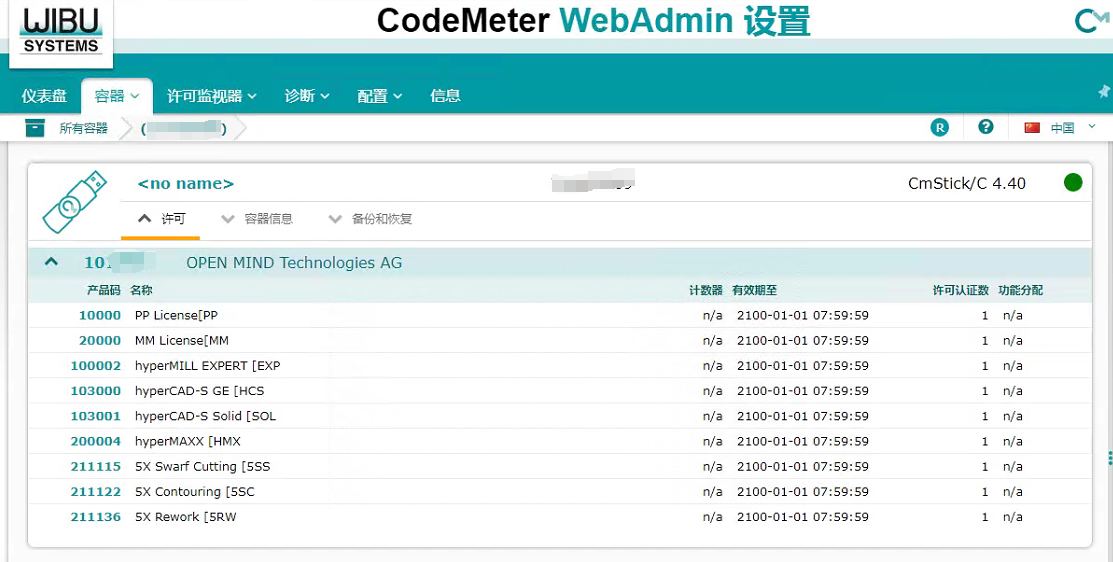Click the 计数器 column header
Viewport: 1113px width, 562px height.
(706, 290)
